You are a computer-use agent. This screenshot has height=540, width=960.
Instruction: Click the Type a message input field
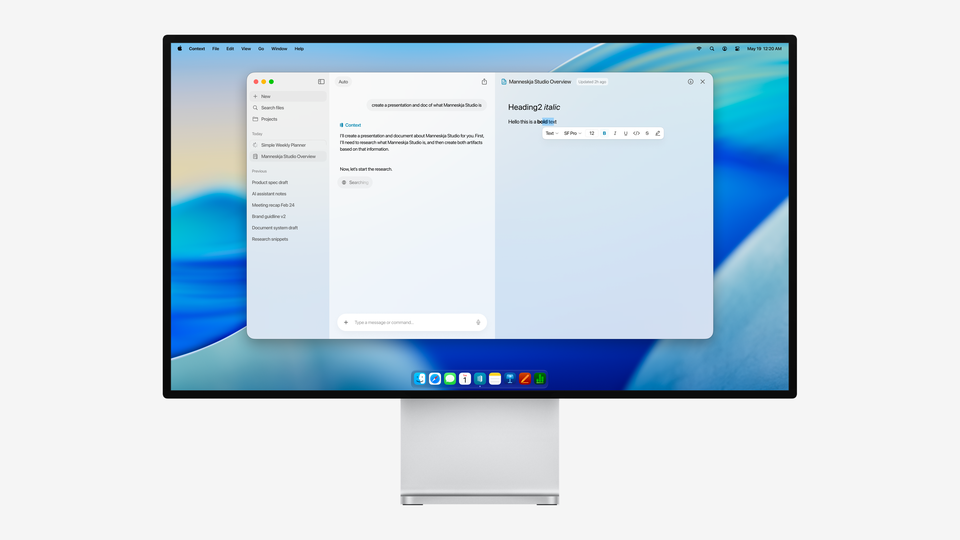pos(411,322)
